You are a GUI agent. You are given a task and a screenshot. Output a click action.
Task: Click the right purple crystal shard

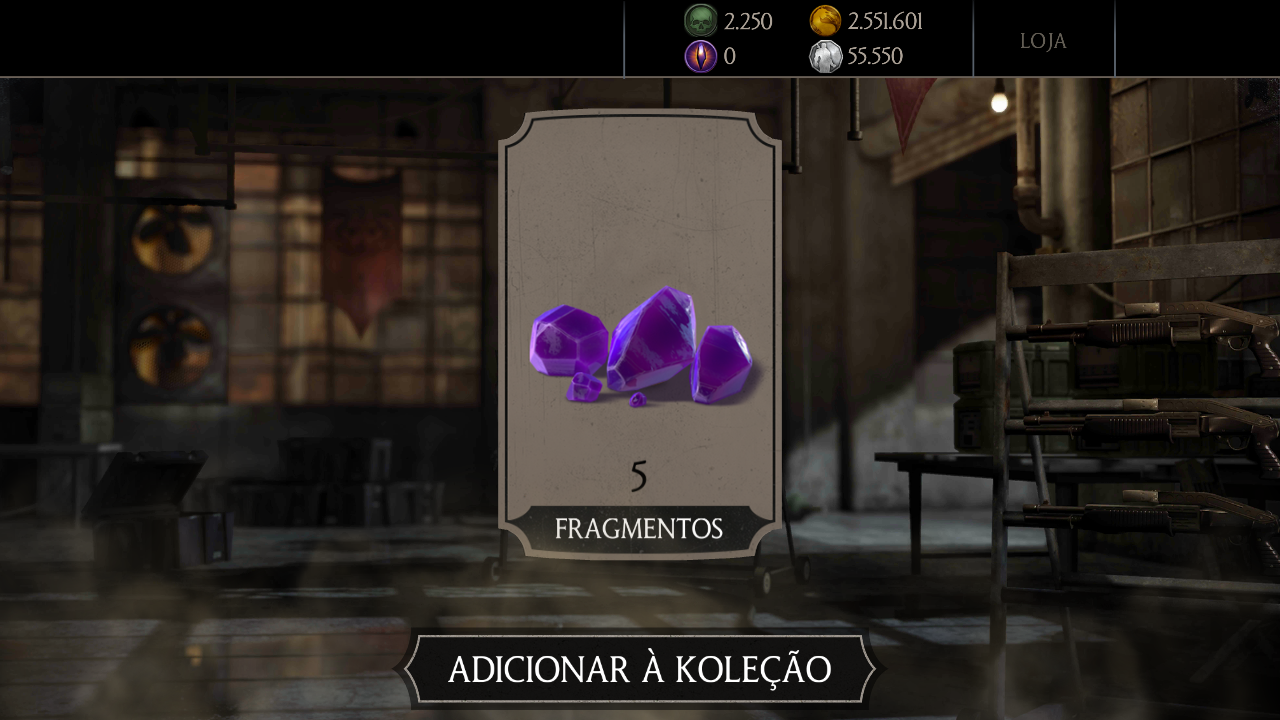tap(721, 365)
